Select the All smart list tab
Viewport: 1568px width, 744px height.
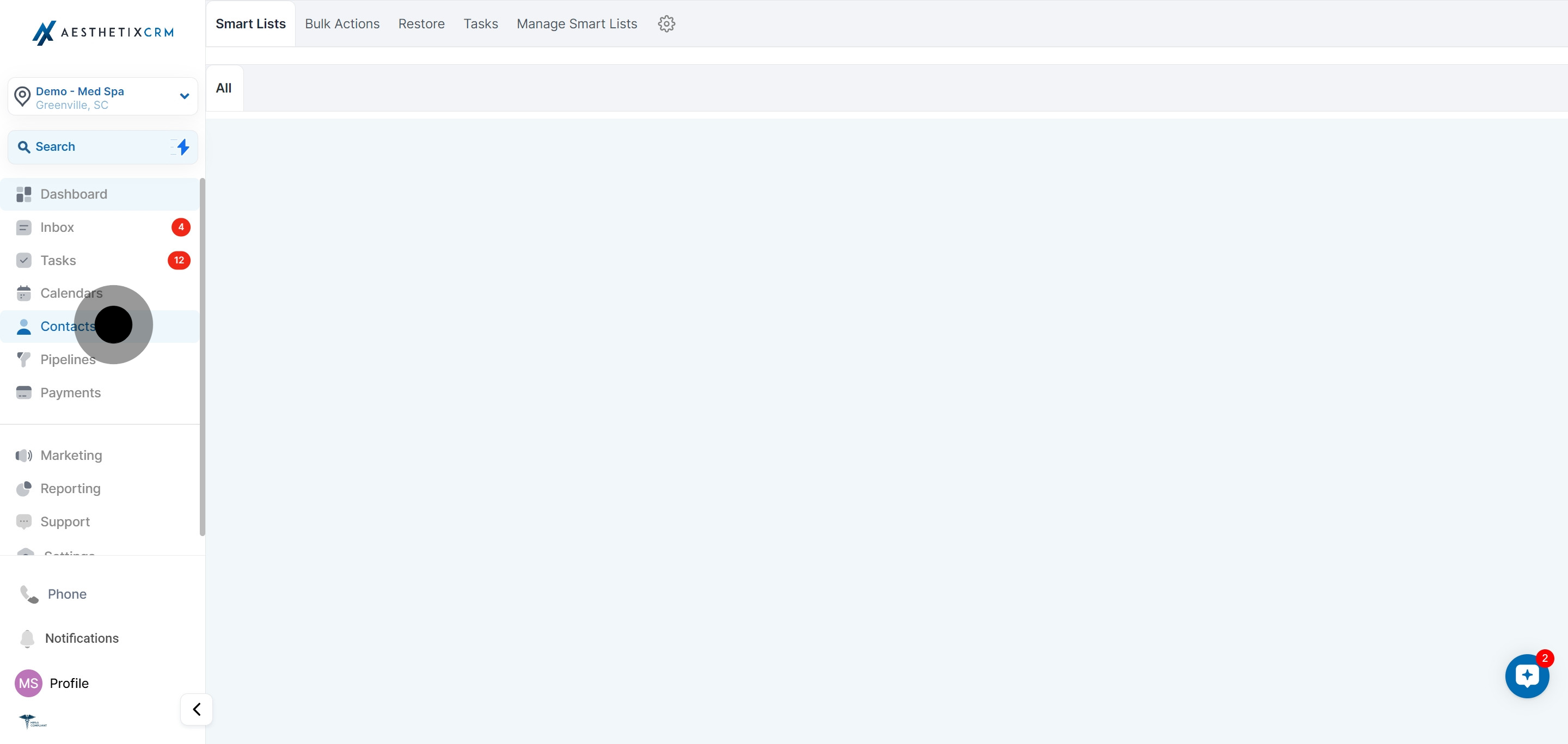(223, 88)
